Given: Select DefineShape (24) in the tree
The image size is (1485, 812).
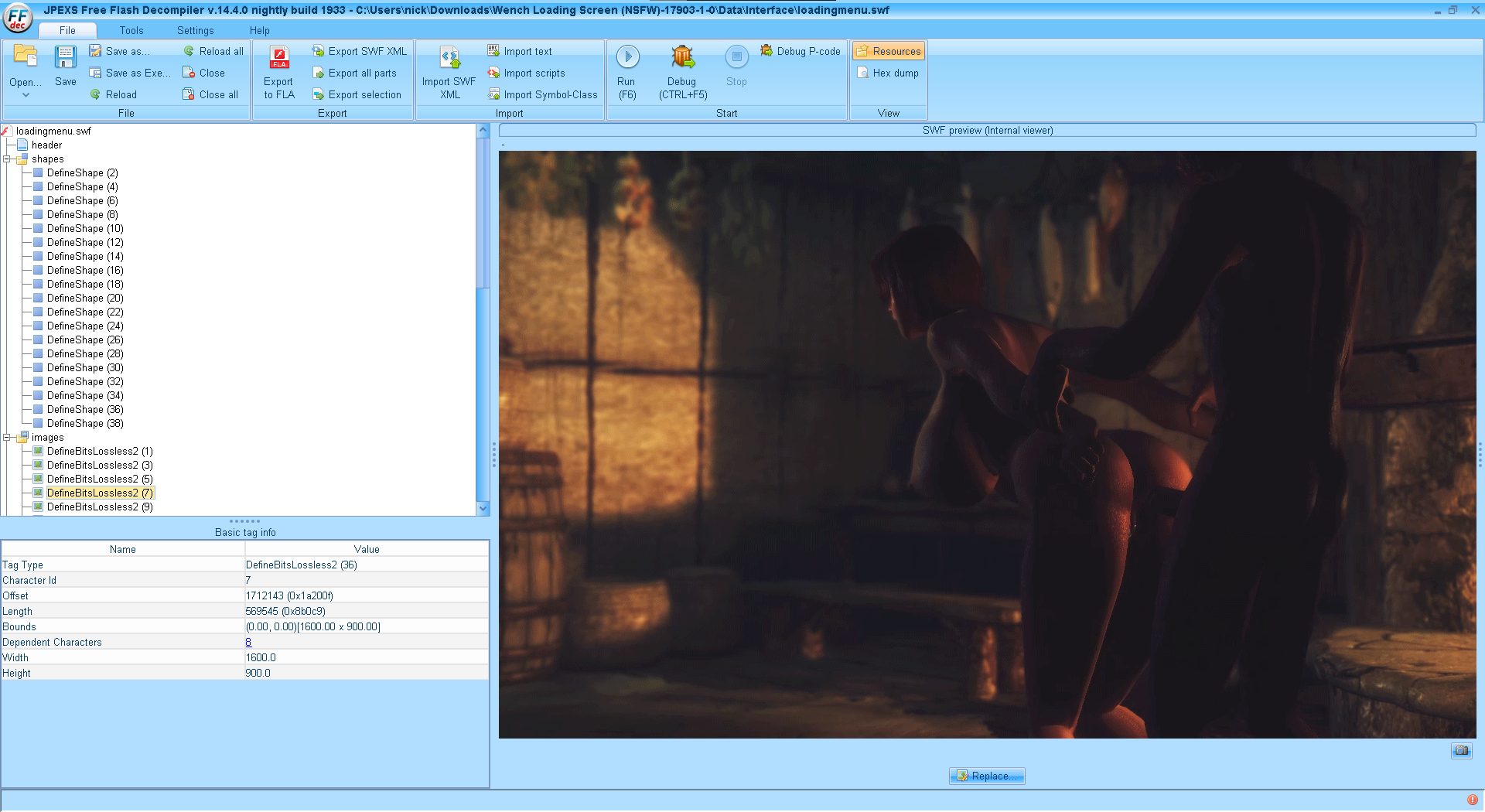Looking at the screenshot, I should (x=85, y=326).
